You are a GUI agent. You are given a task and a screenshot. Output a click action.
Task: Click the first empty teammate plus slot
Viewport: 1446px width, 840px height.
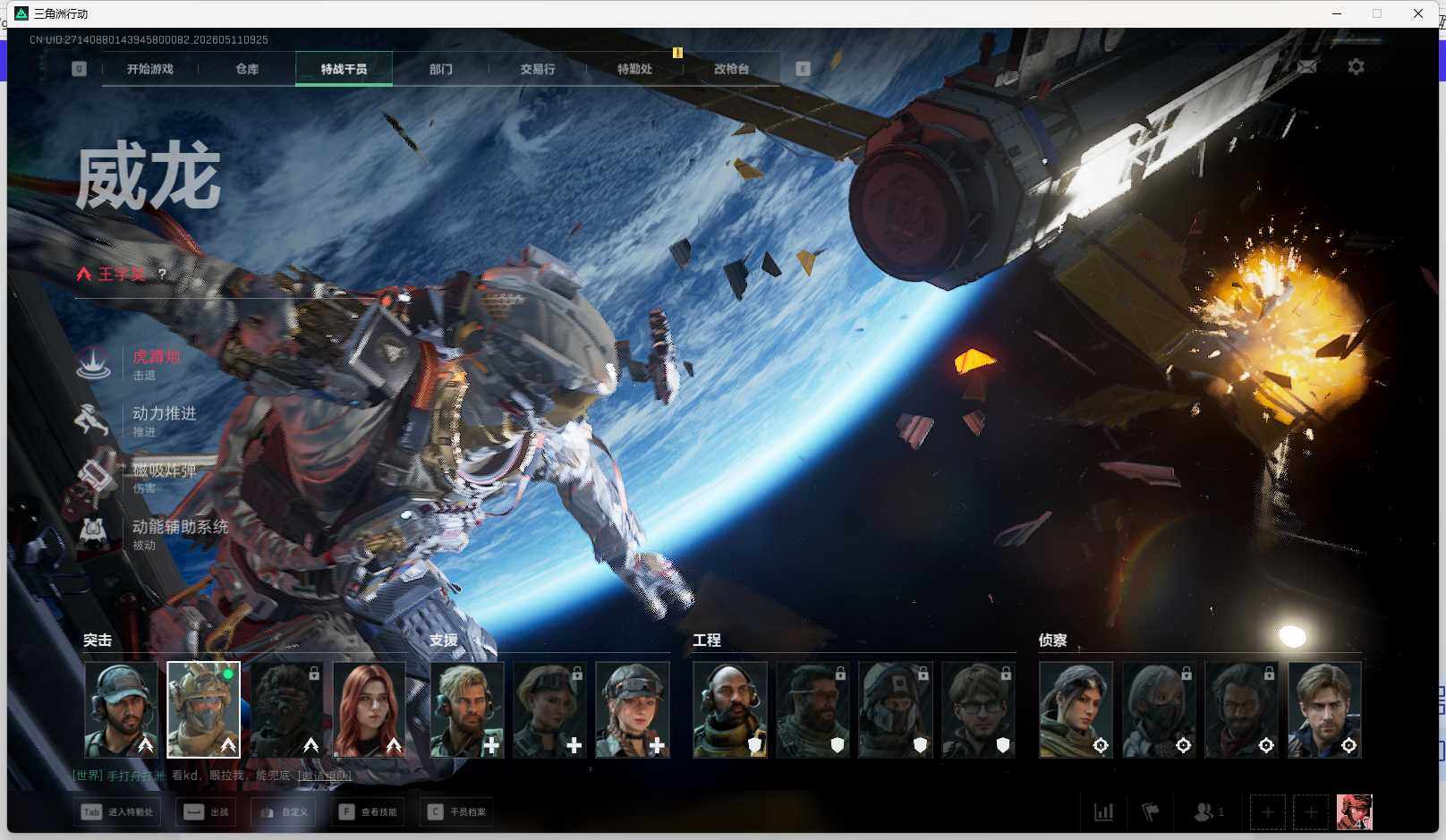[1267, 812]
